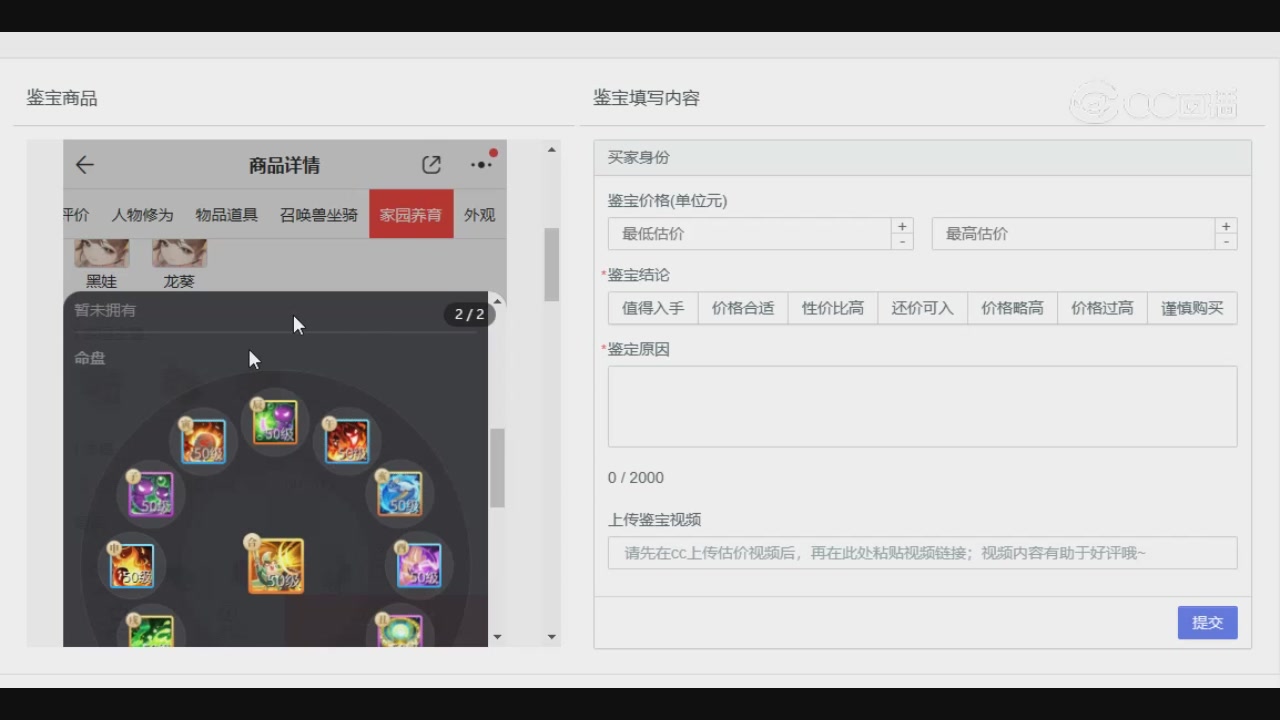Choose the 性价比高 conclusion option
Screen dimensions: 1280x720
coord(833,308)
